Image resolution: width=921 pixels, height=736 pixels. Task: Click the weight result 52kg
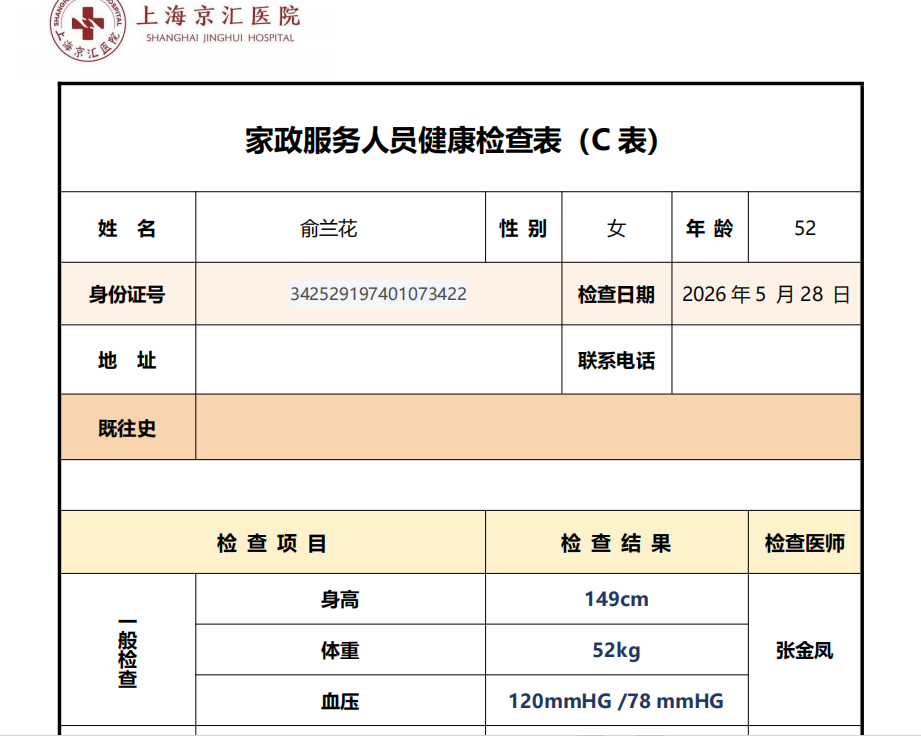tap(617, 650)
